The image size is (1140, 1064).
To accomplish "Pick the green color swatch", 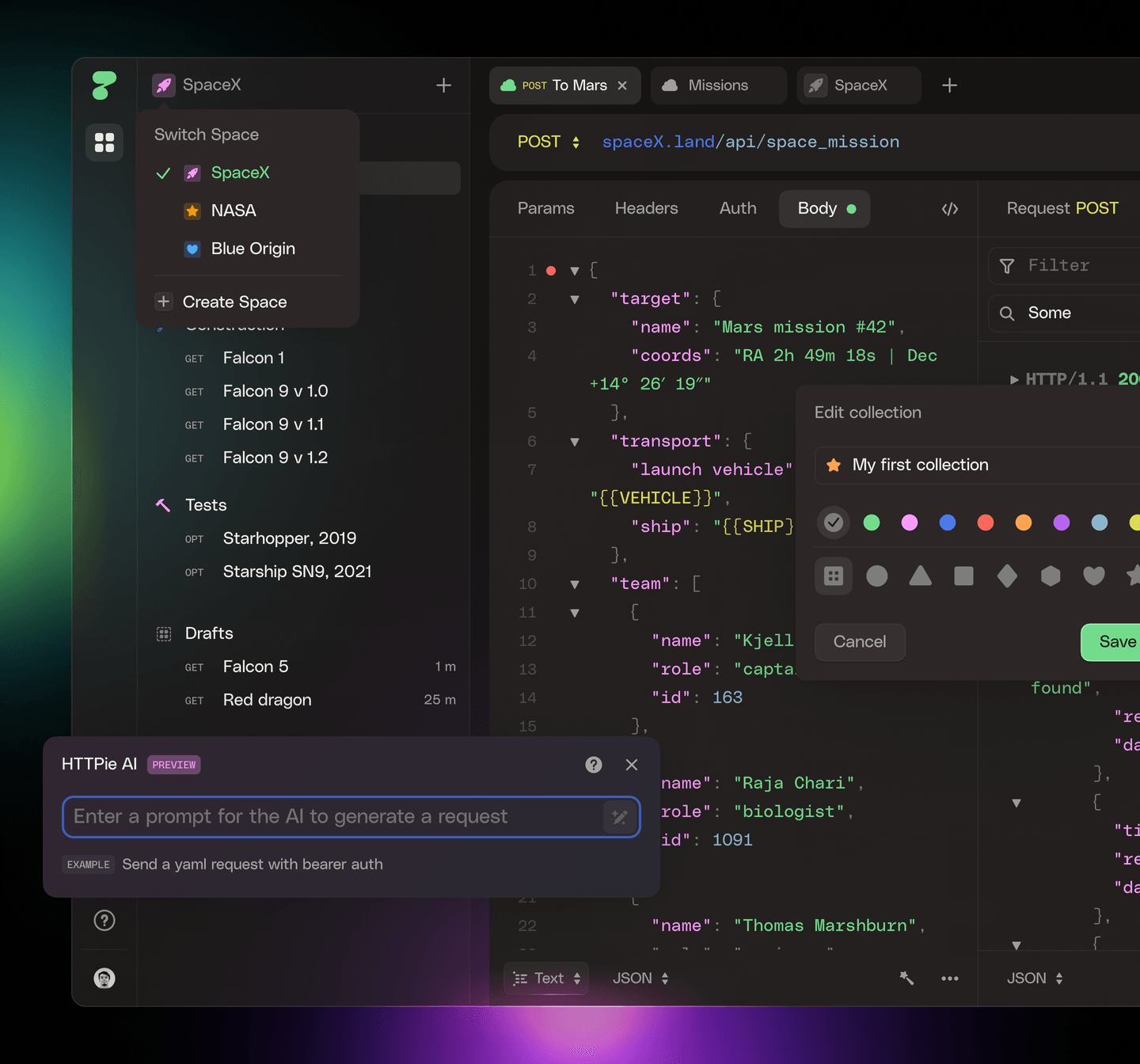I will [x=872, y=522].
